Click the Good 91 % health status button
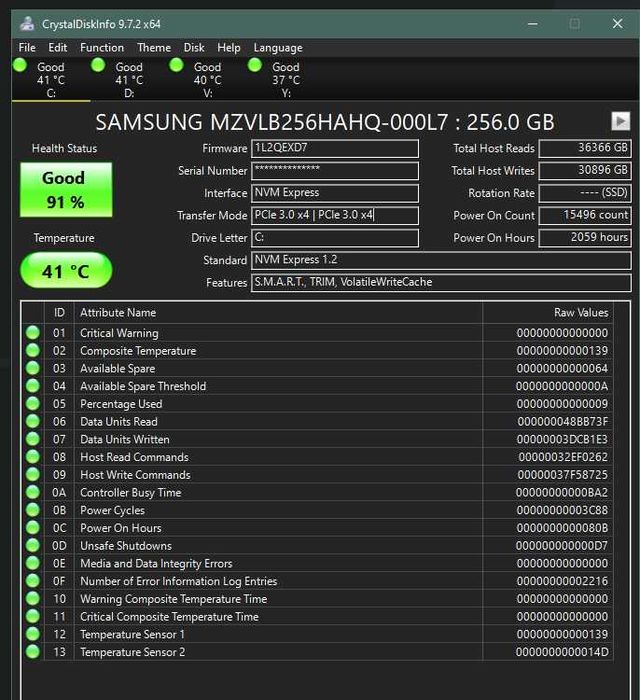640x700 pixels. [66, 190]
